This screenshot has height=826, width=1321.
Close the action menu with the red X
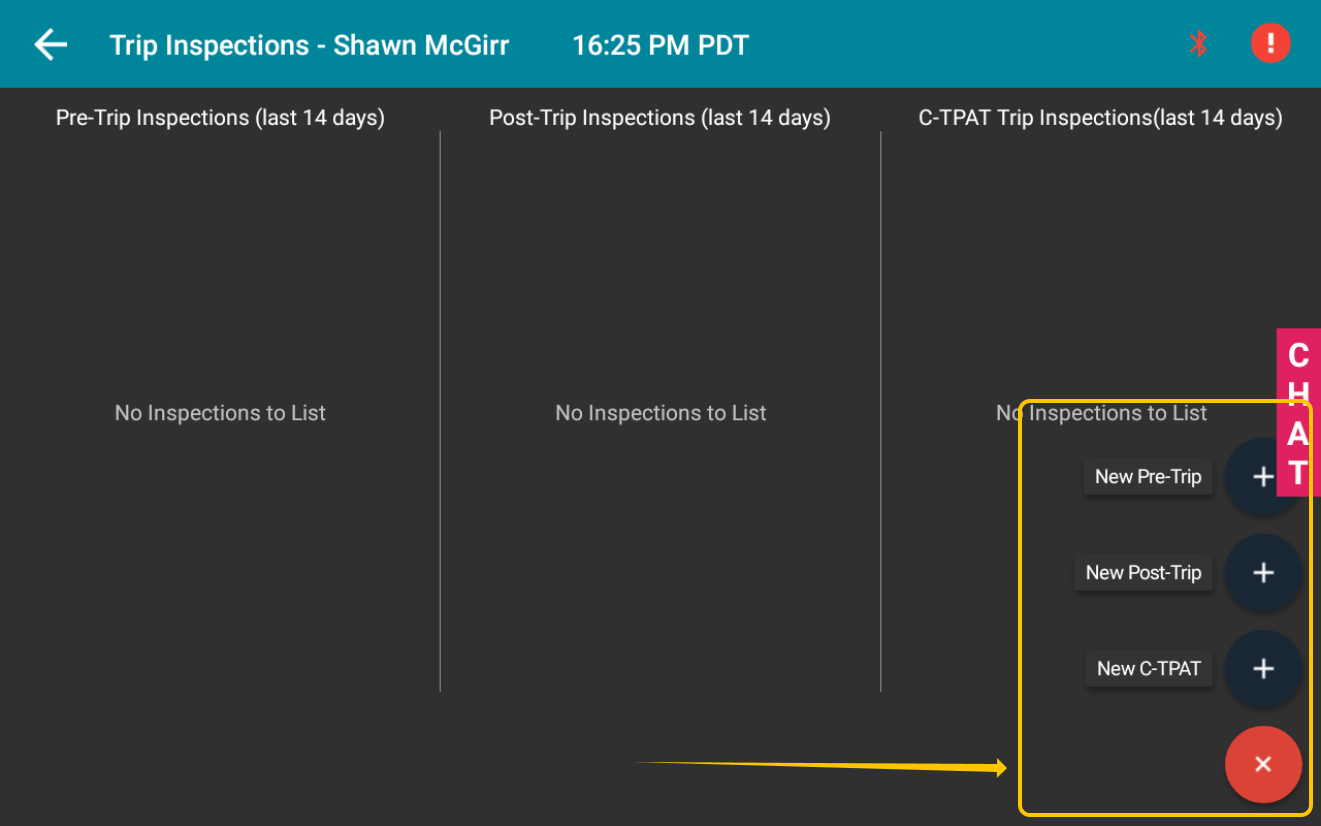(1263, 764)
